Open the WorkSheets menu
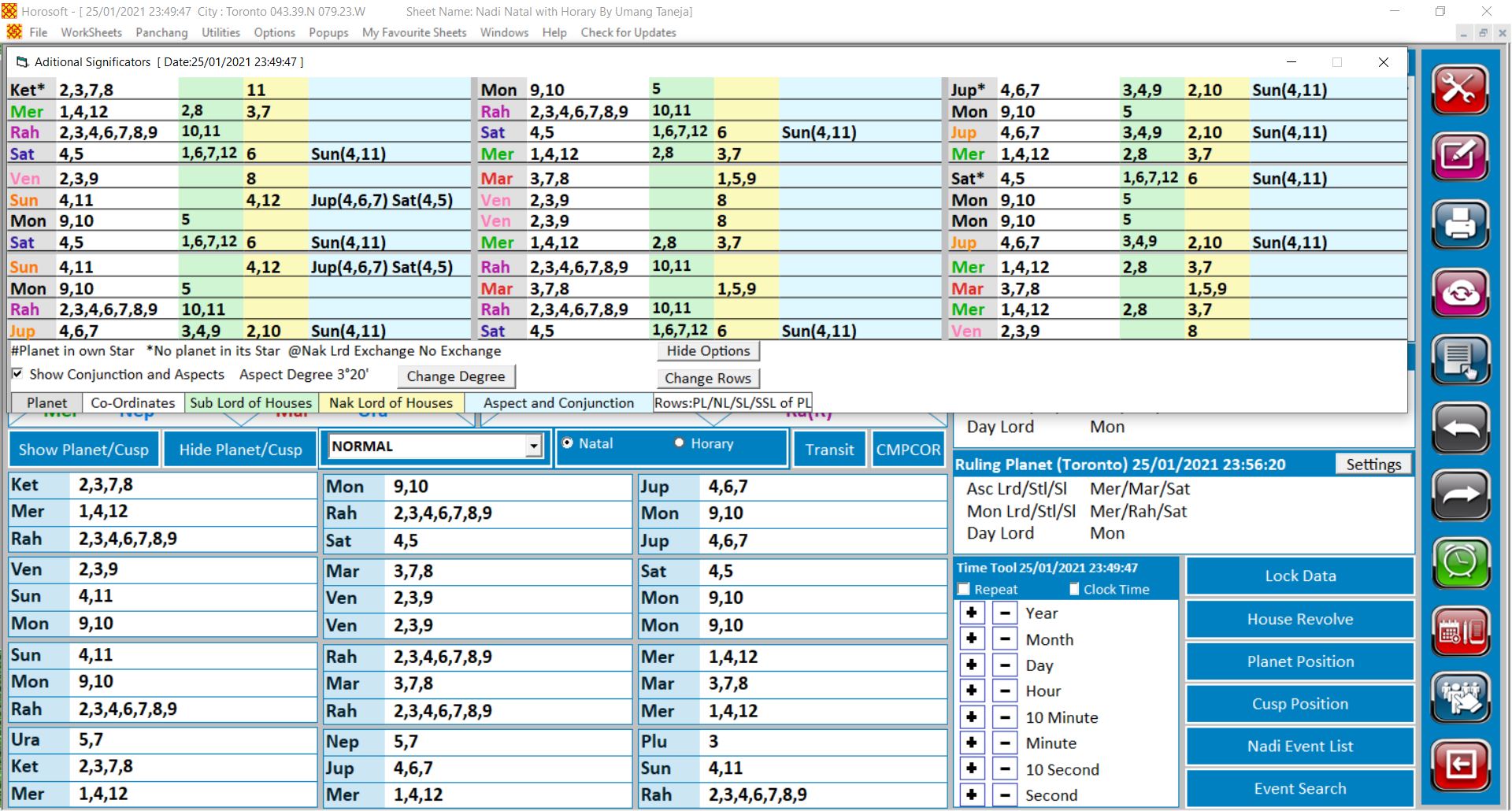This screenshot has height=811, width=1512. (91, 32)
